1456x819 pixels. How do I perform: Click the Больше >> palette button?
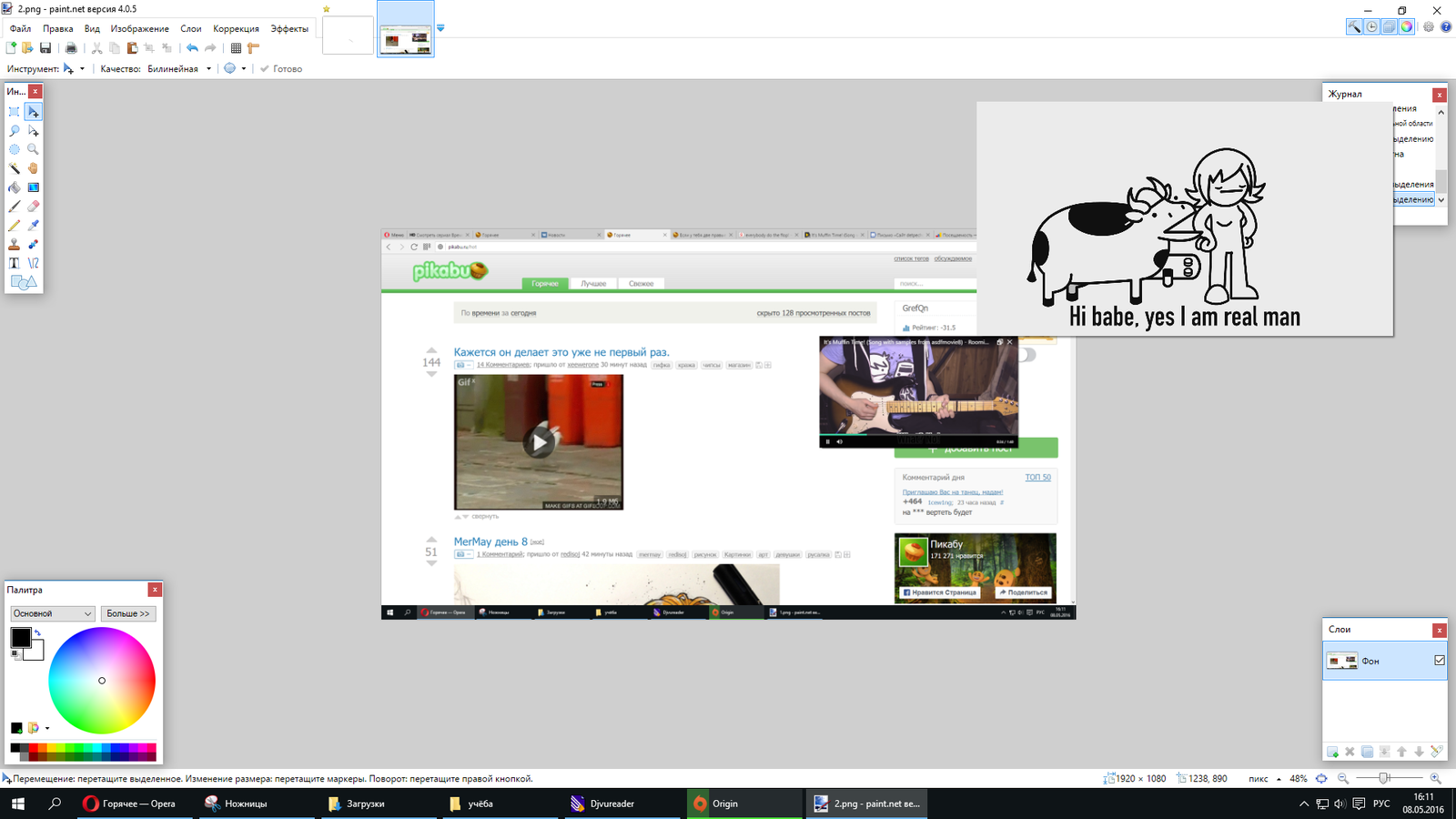click(x=128, y=613)
